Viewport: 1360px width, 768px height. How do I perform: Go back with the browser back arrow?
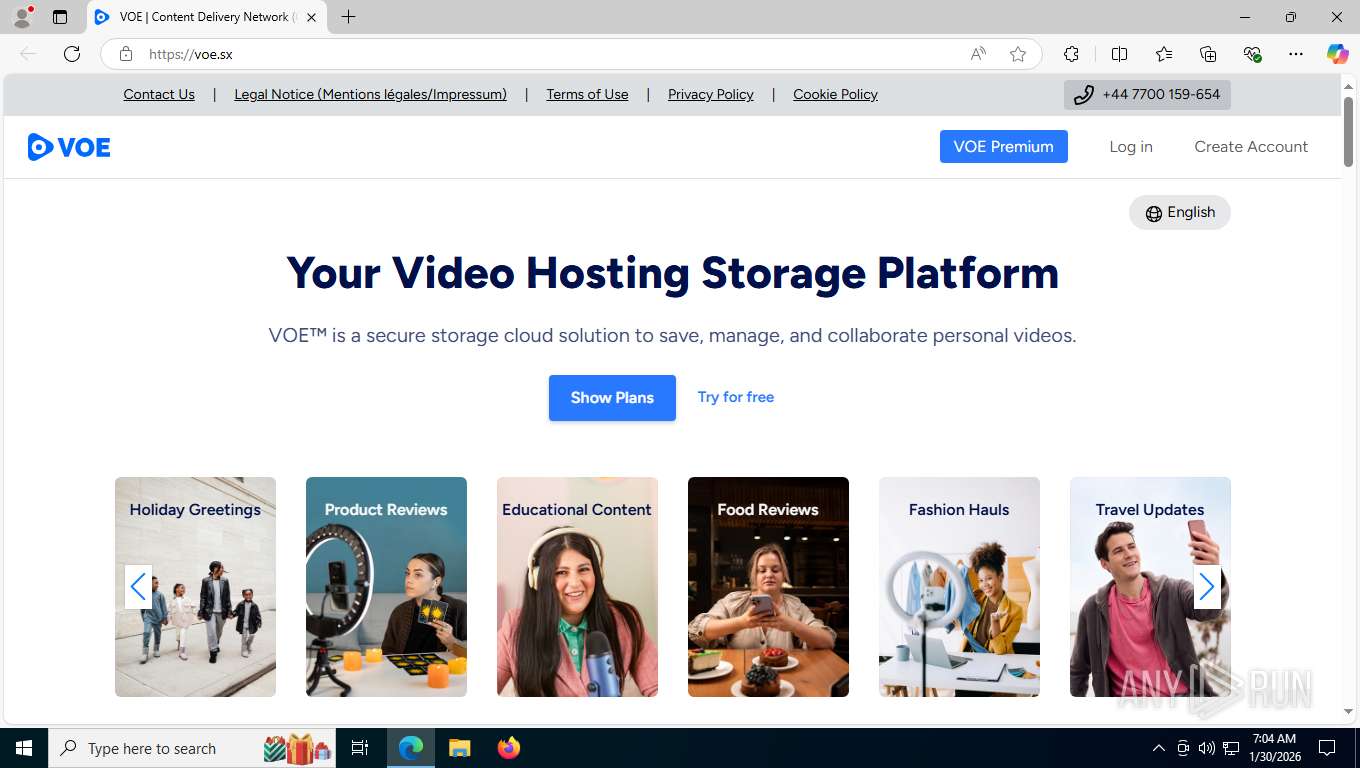28,54
